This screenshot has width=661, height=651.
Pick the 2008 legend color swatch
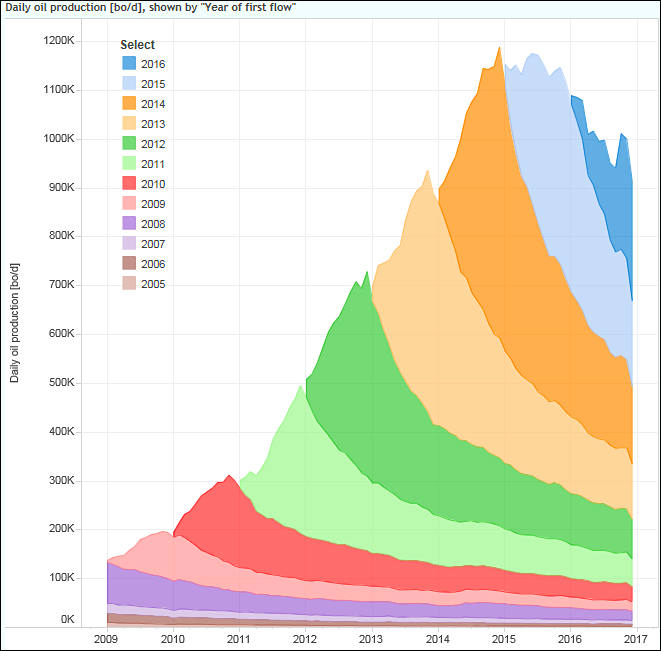pyautogui.click(x=129, y=223)
